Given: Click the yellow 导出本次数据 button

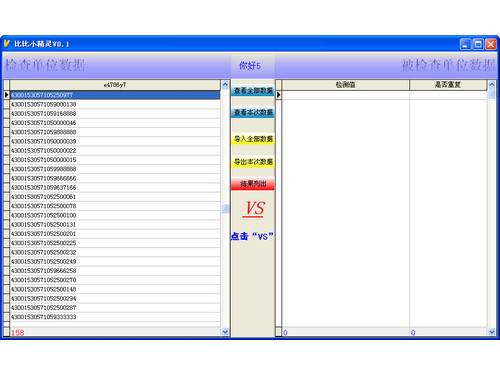Looking at the screenshot, I should (253, 162).
